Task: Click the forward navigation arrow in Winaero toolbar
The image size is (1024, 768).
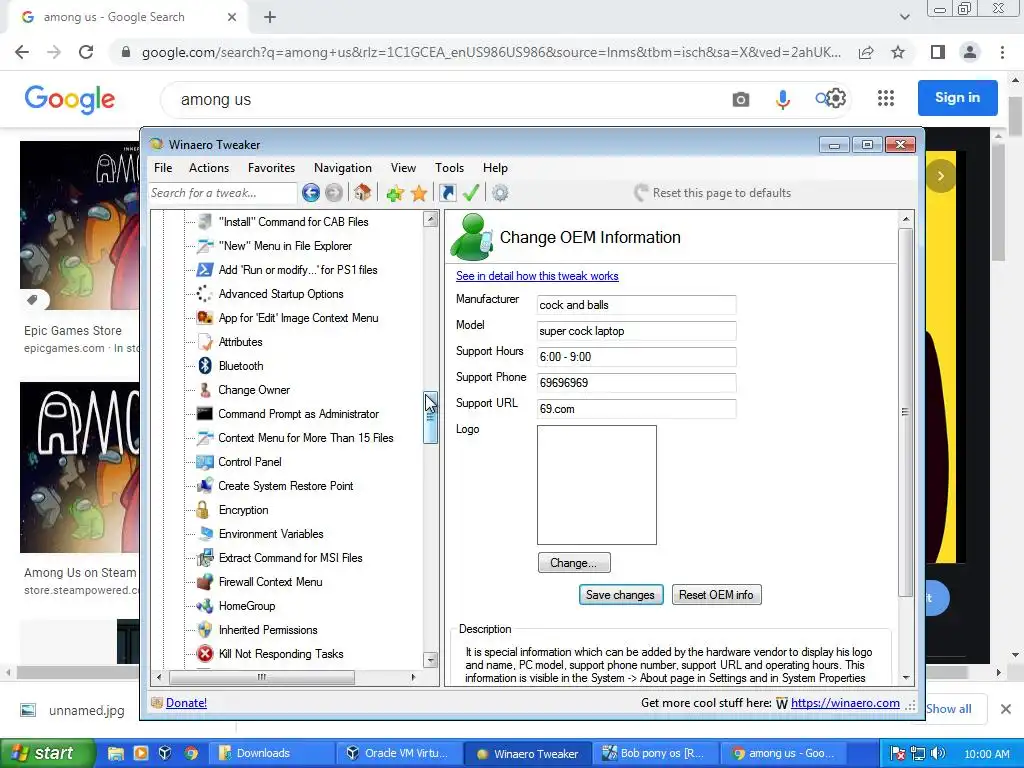Action: pyautogui.click(x=334, y=193)
